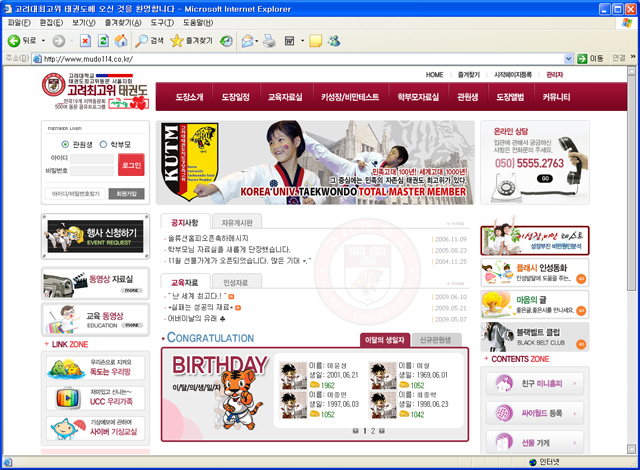Expand the Mail button dropdown arrow
640x470 pixels.
[x=257, y=40]
